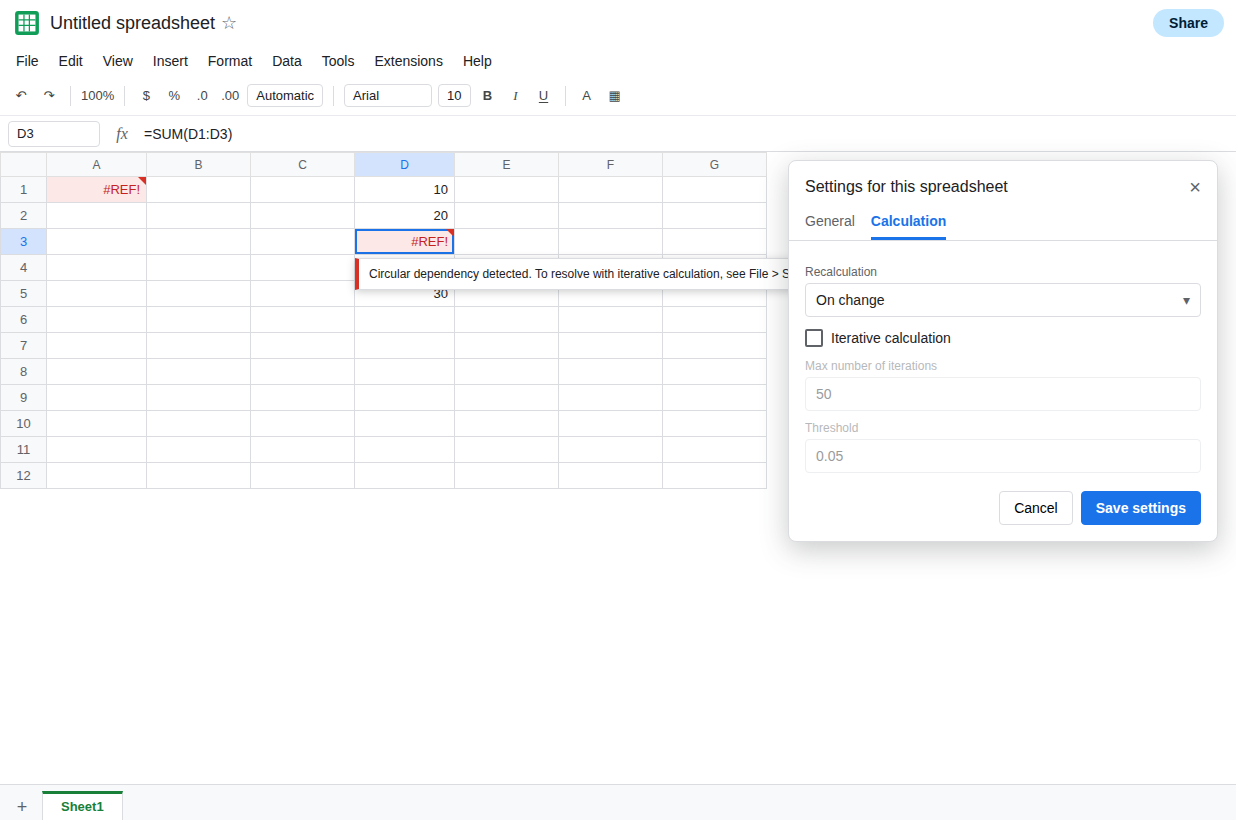Add a new sheet
The width and height of the screenshot is (1236, 820).
tap(22, 806)
